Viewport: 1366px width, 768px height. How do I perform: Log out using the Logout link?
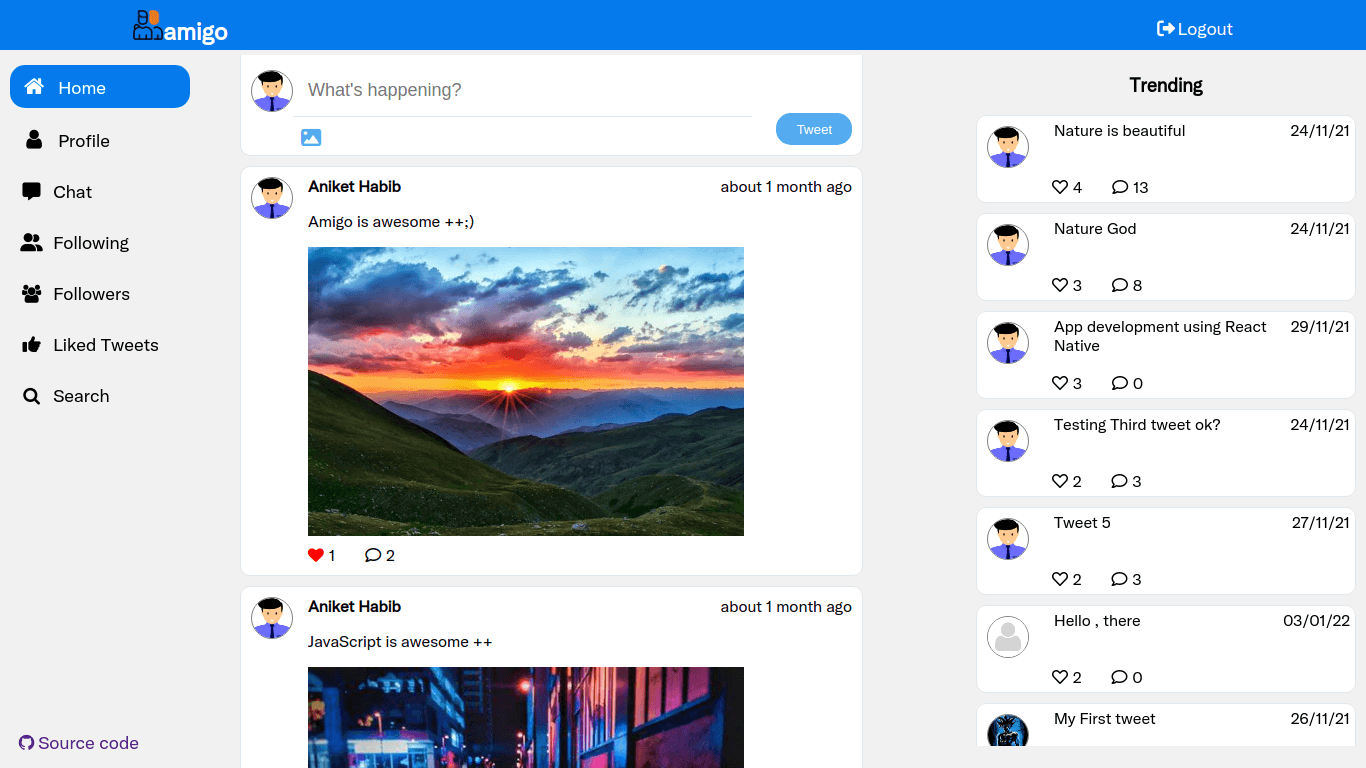(1195, 29)
